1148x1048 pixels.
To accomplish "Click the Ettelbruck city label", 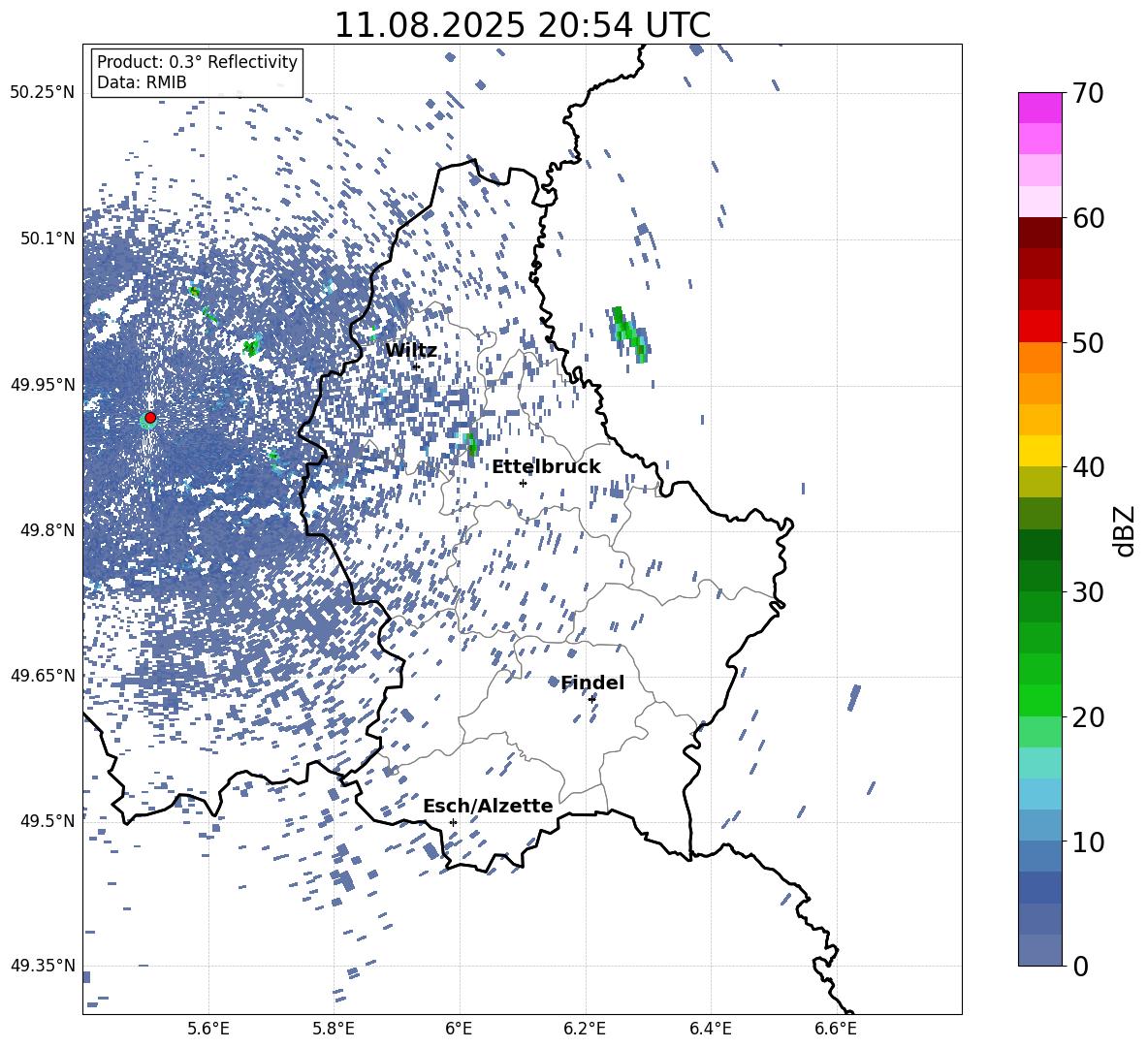I will 546,466.
